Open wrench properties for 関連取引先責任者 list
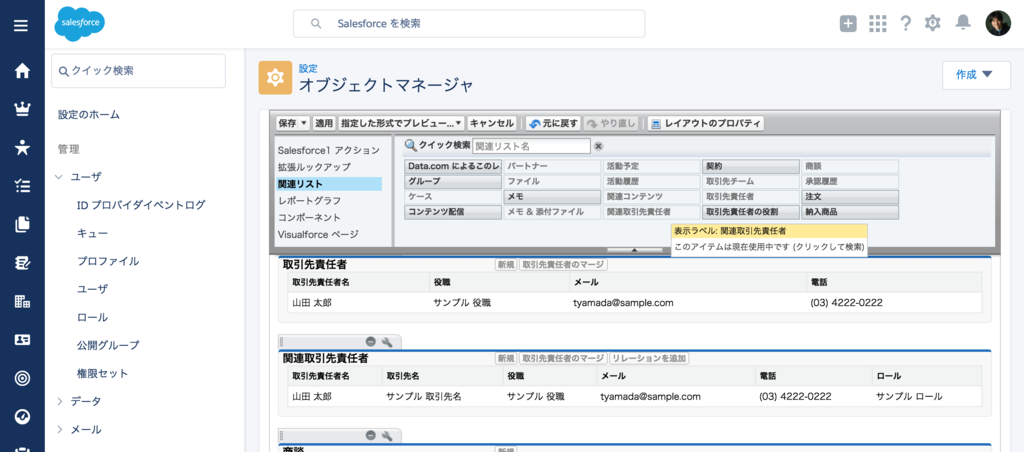This screenshot has height=452, width=1024. (x=386, y=342)
